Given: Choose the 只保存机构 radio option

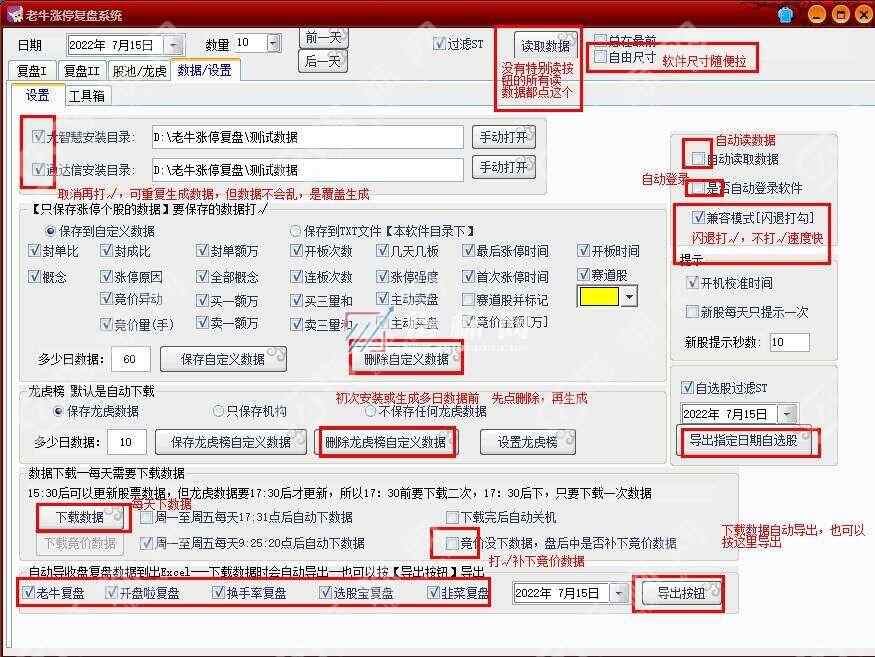Looking at the screenshot, I should pyautogui.click(x=219, y=411).
